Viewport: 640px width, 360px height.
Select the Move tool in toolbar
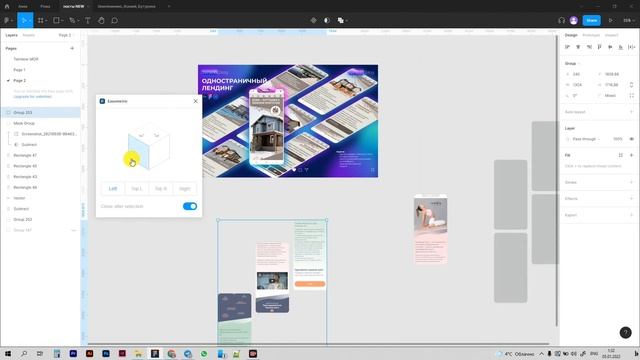23,20
